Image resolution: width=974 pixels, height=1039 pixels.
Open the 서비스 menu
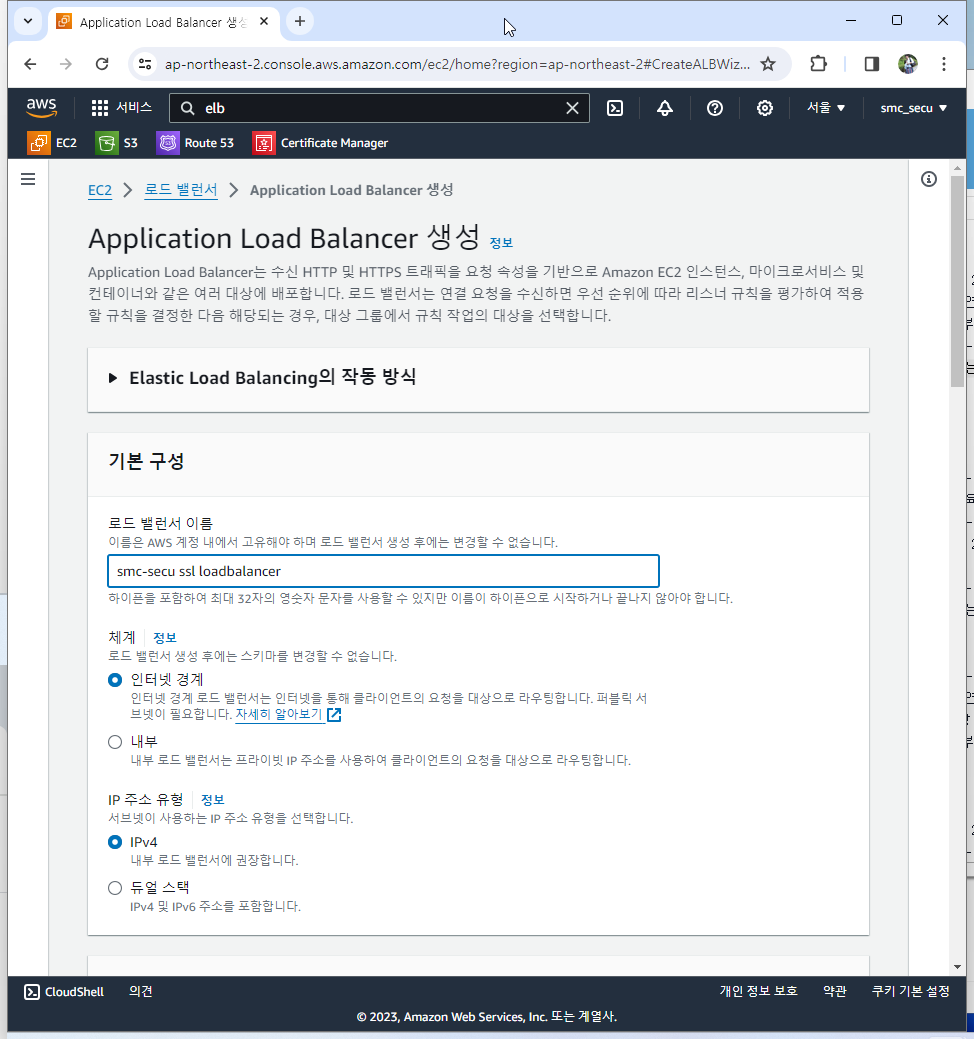coord(134,107)
